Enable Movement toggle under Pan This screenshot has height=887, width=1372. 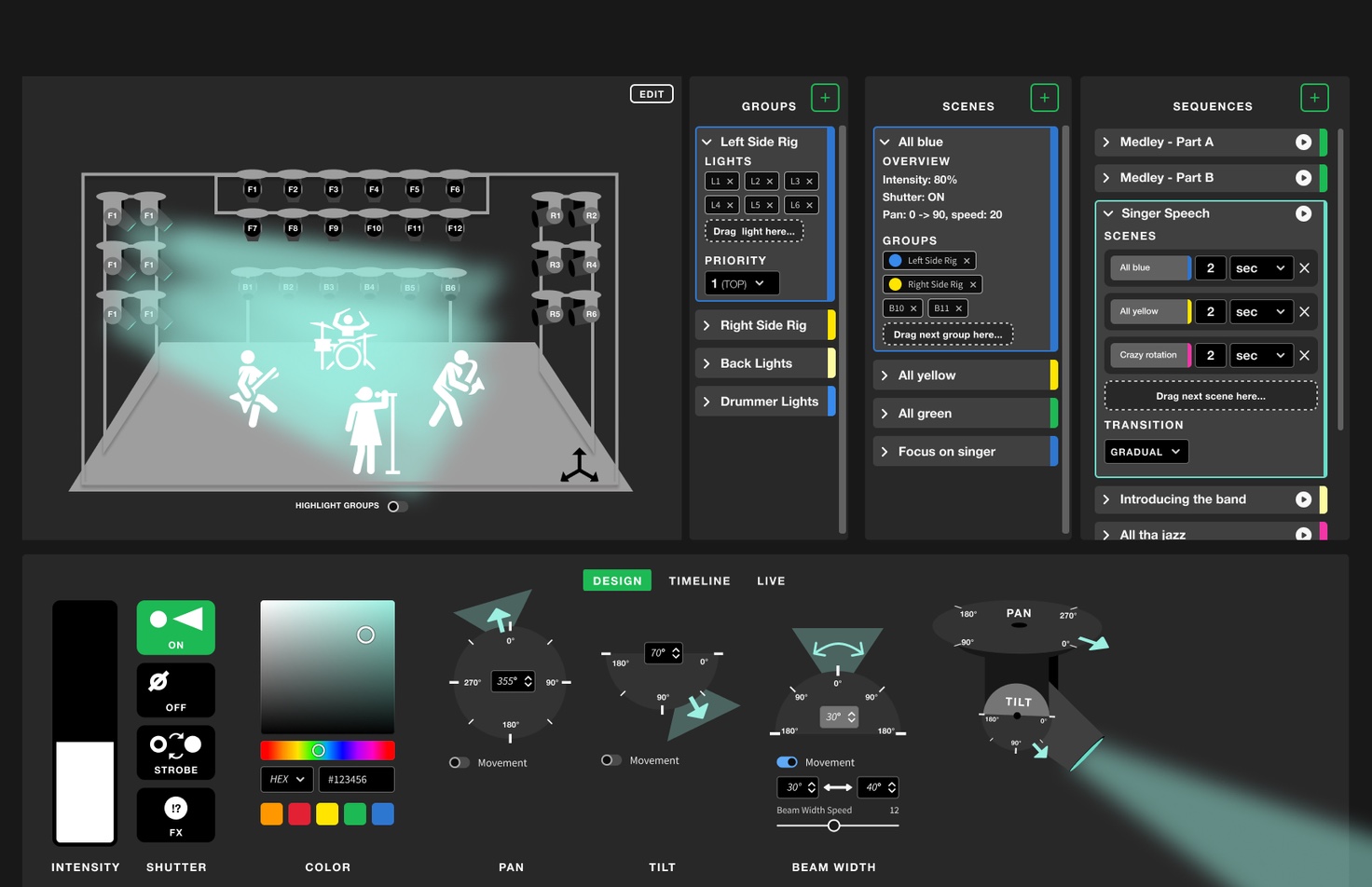pyautogui.click(x=460, y=762)
